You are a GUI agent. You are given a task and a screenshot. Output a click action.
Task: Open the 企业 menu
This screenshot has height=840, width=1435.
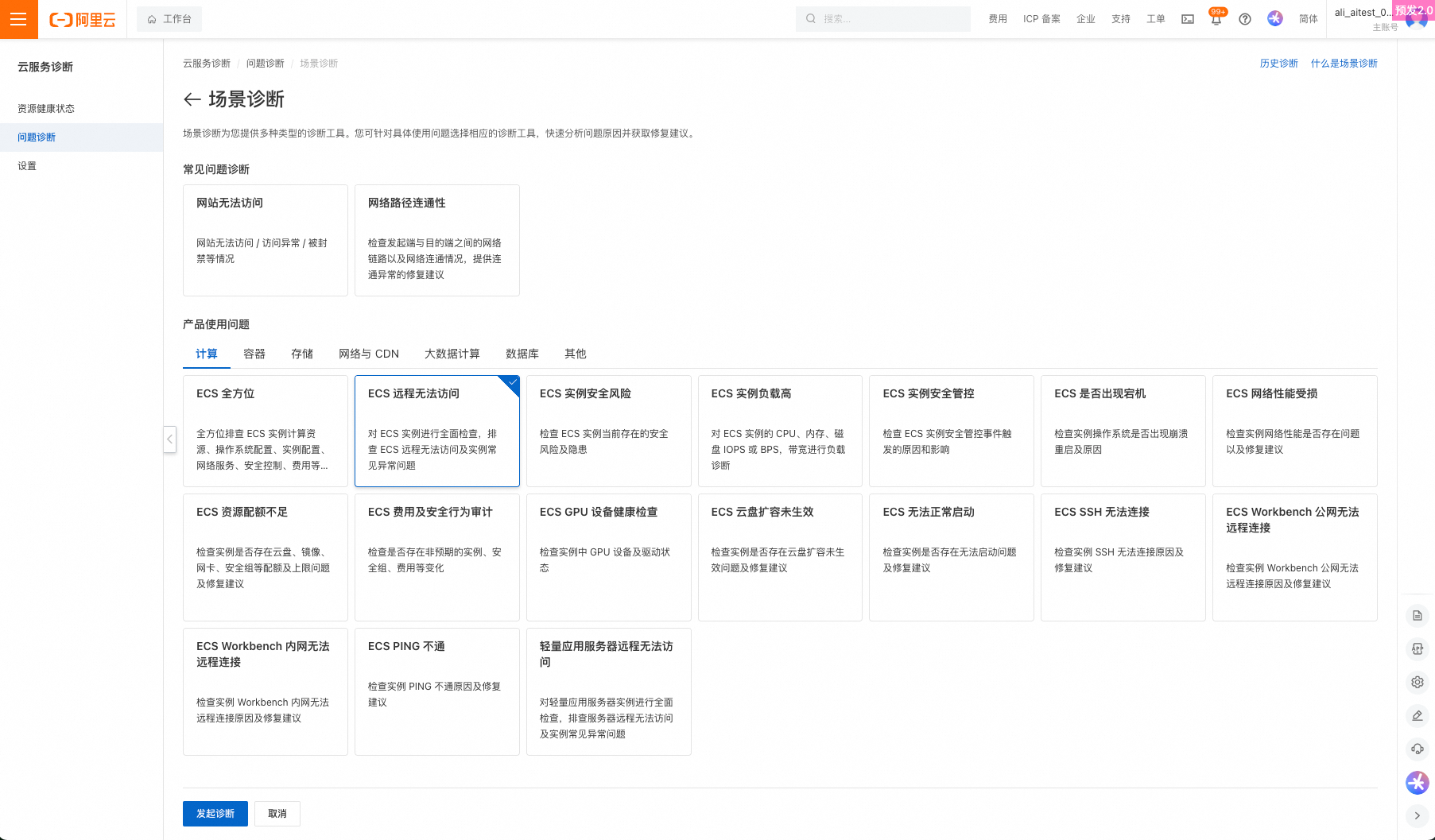coord(1086,19)
